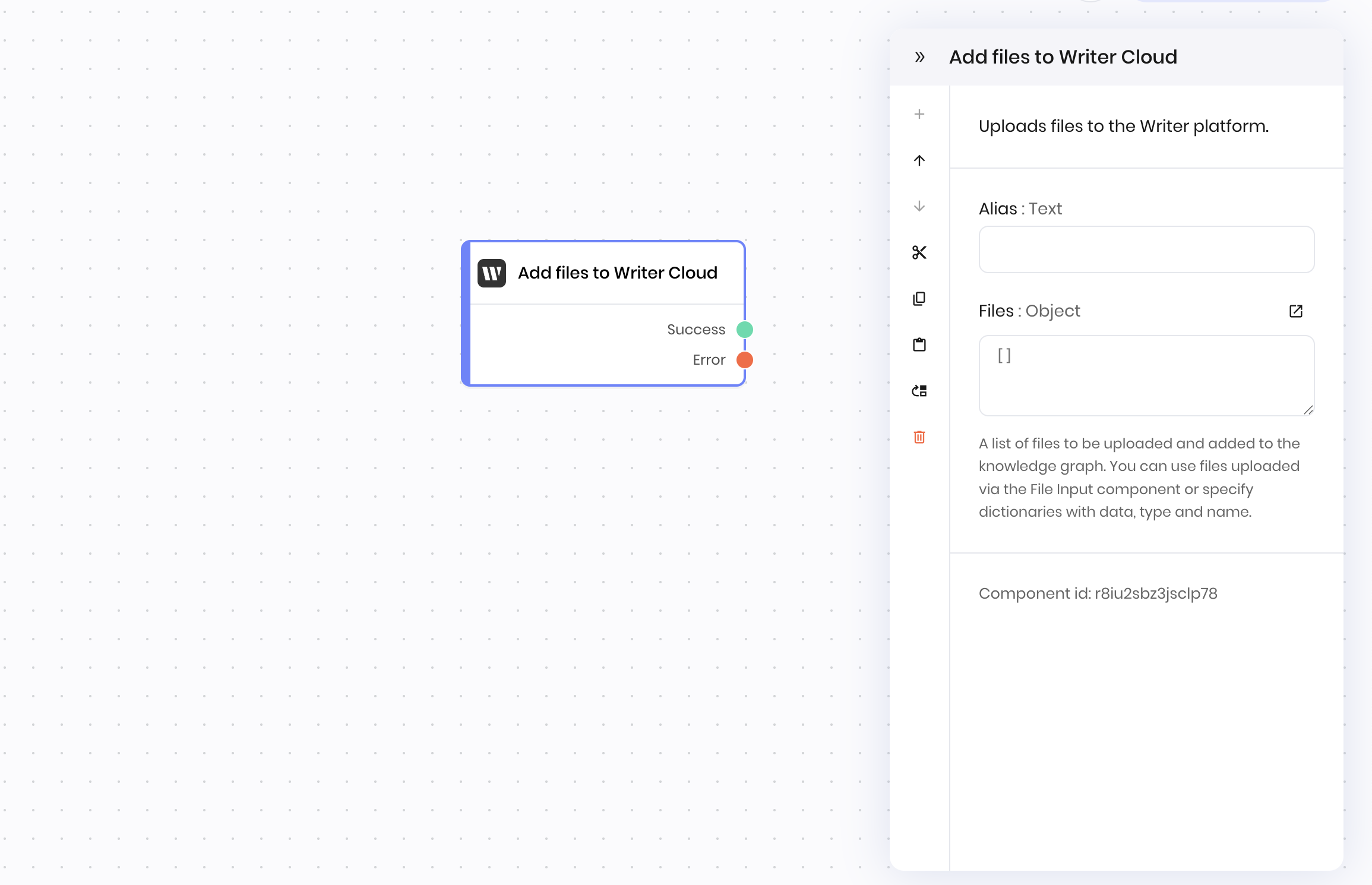
Task: Click the Component id text
Action: (1098, 593)
